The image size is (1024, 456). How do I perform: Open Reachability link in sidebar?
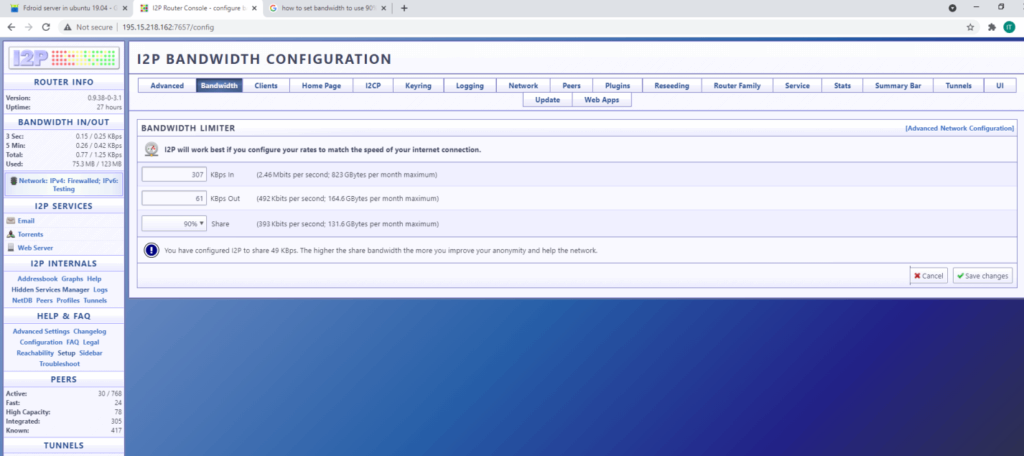pyautogui.click(x=35, y=353)
